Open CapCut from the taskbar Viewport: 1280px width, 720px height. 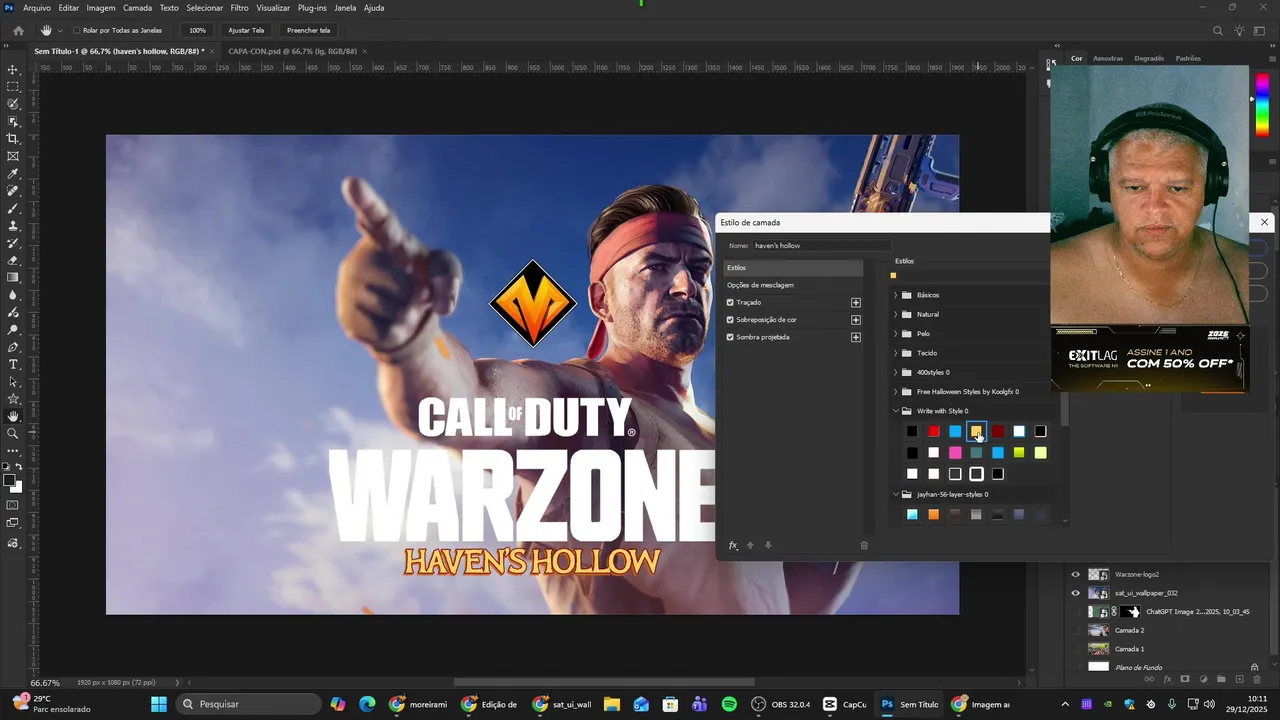(x=845, y=704)
